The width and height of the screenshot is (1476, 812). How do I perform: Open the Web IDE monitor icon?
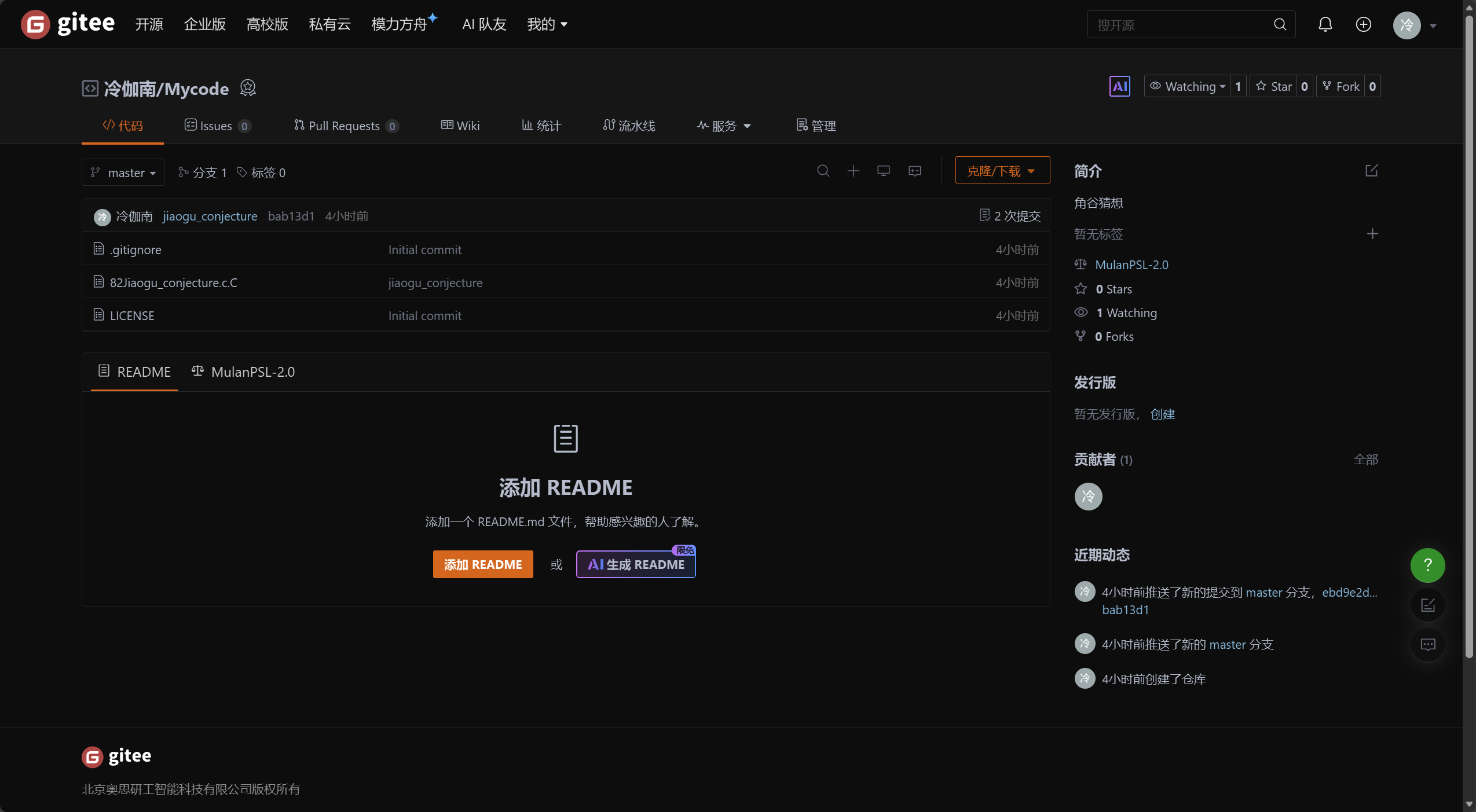[x=883, y=171]
